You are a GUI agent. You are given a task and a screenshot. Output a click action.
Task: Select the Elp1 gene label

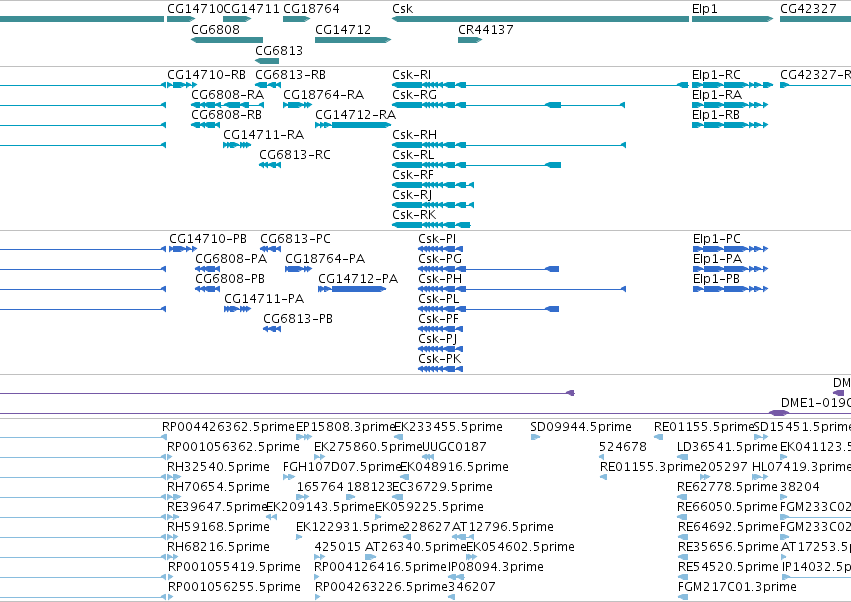(704, 9)
